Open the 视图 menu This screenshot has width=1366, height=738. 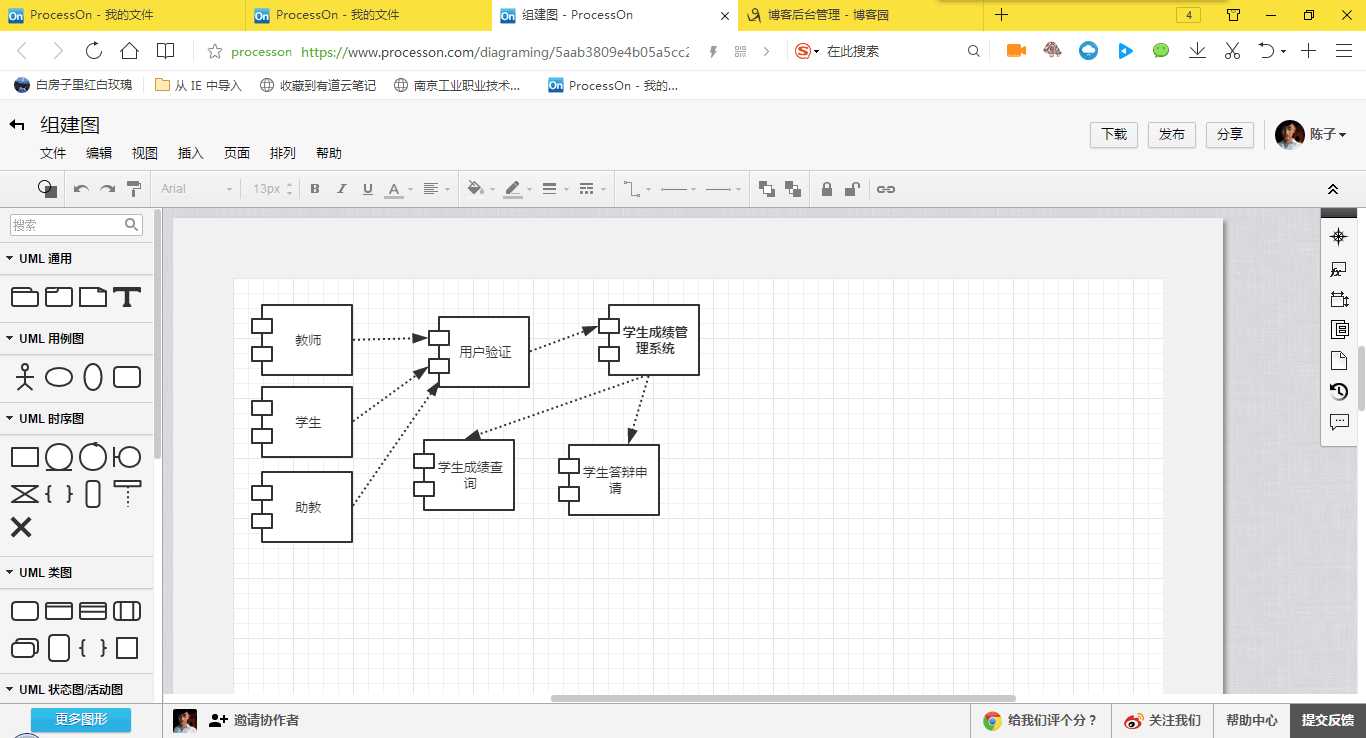145,153
